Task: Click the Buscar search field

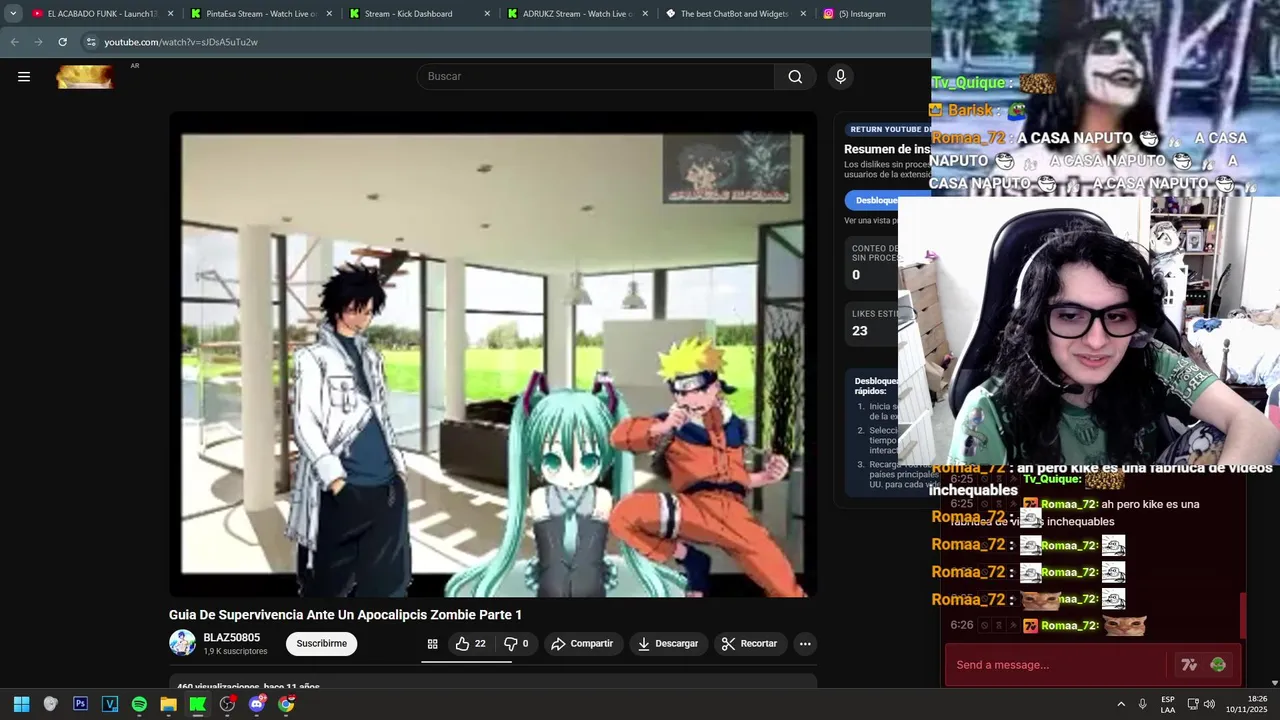Action: click(595, 76)
